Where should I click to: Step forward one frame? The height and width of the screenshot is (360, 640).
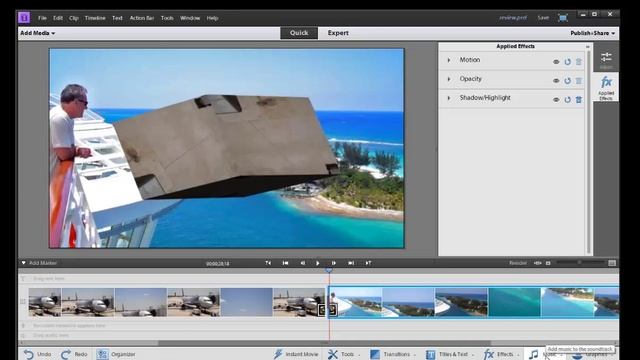click(x=333, y=263)
